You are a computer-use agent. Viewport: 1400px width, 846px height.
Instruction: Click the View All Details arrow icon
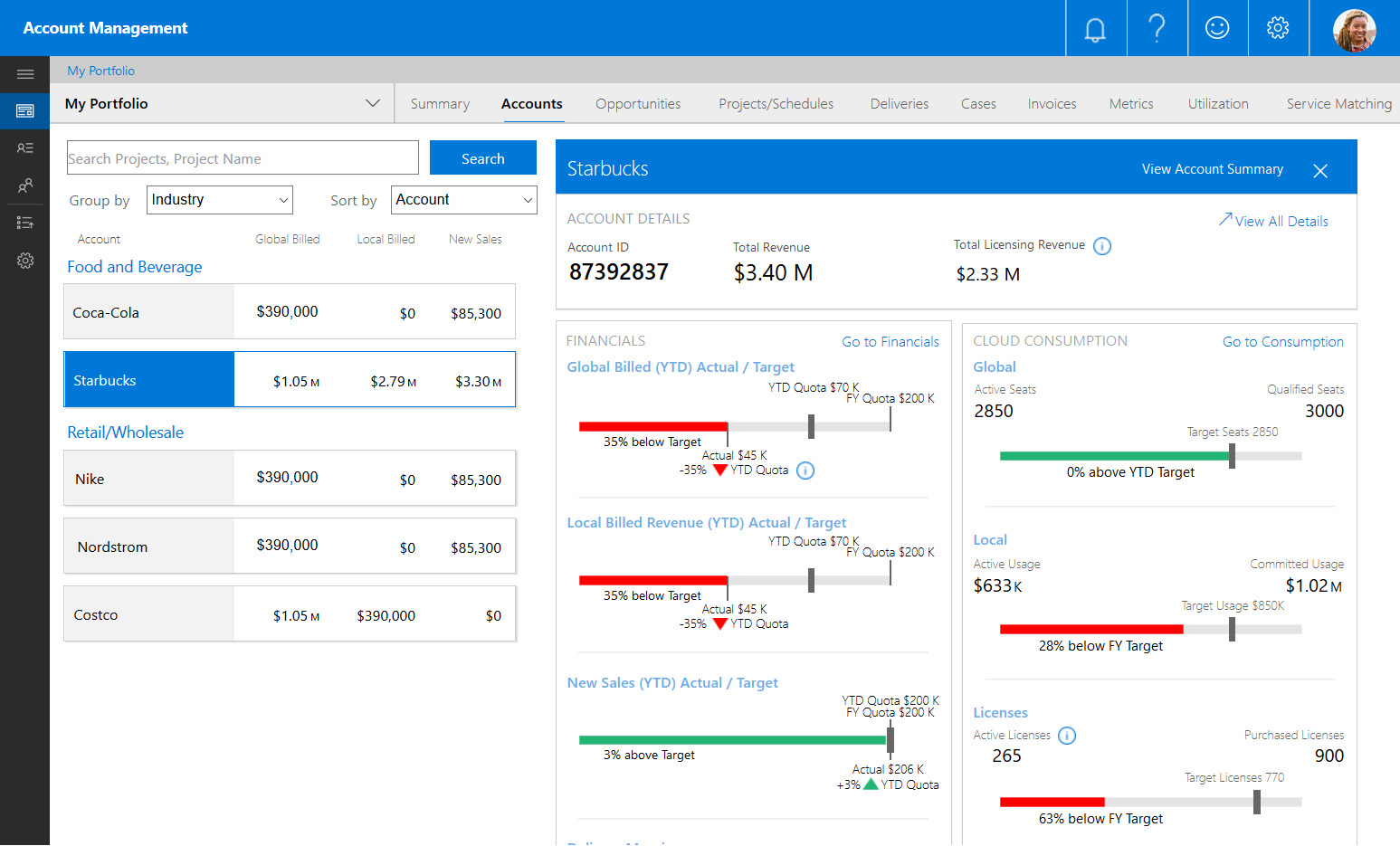click(x=1225, y=219)
